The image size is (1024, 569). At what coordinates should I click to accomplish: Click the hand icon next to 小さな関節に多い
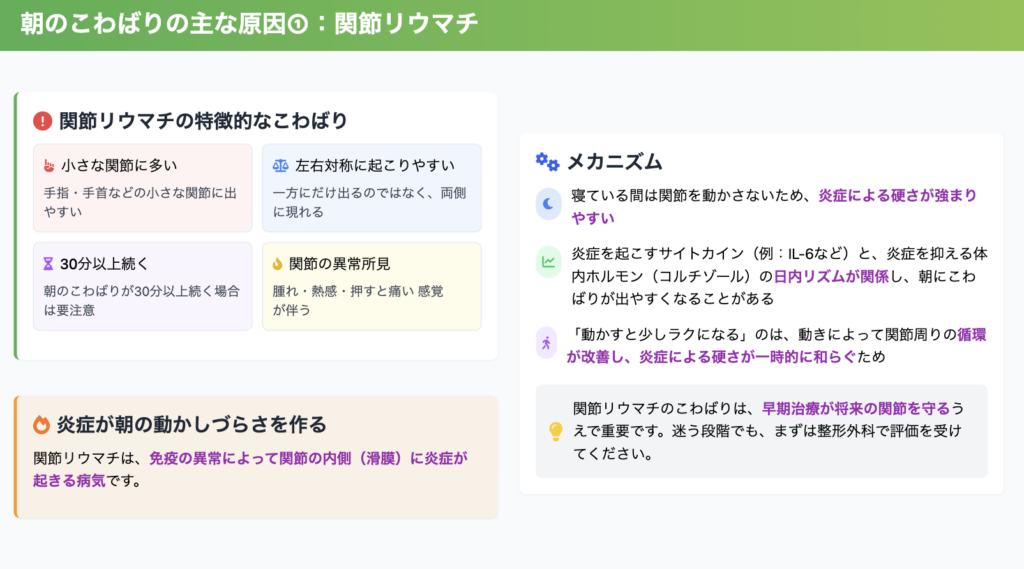click(x=49, y=165)
